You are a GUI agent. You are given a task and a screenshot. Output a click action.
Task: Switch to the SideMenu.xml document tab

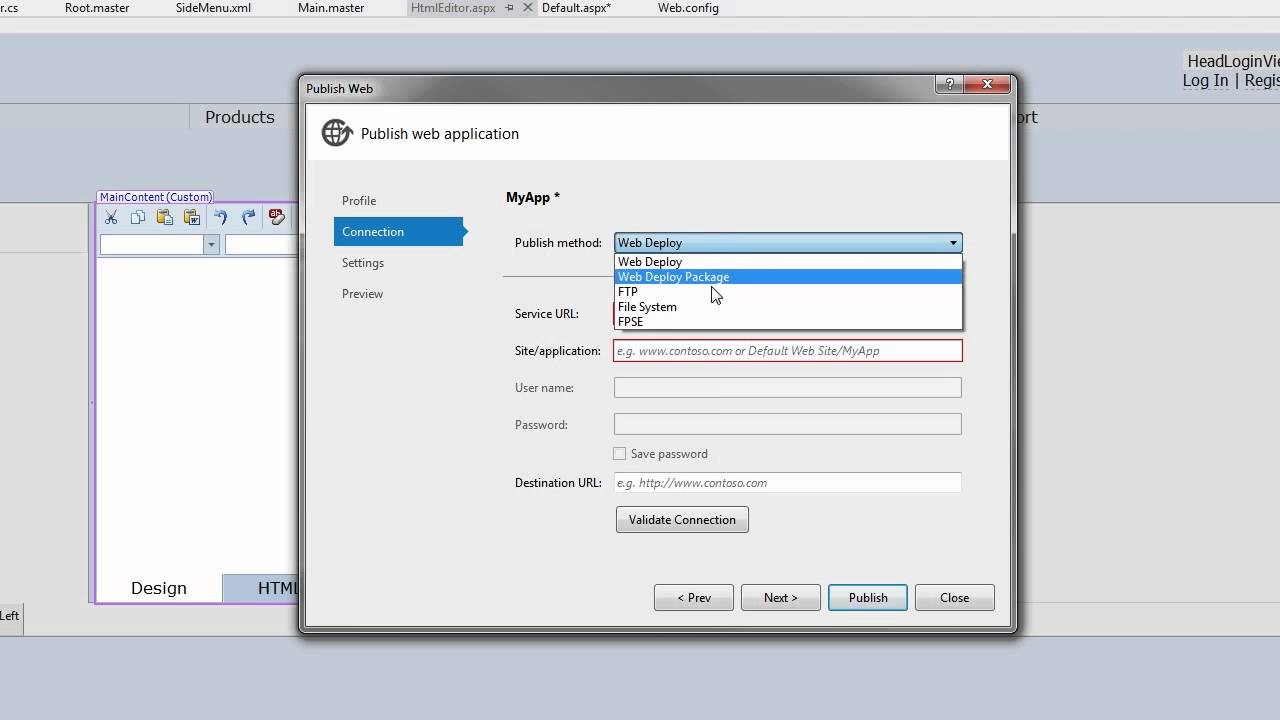(213, 8)
